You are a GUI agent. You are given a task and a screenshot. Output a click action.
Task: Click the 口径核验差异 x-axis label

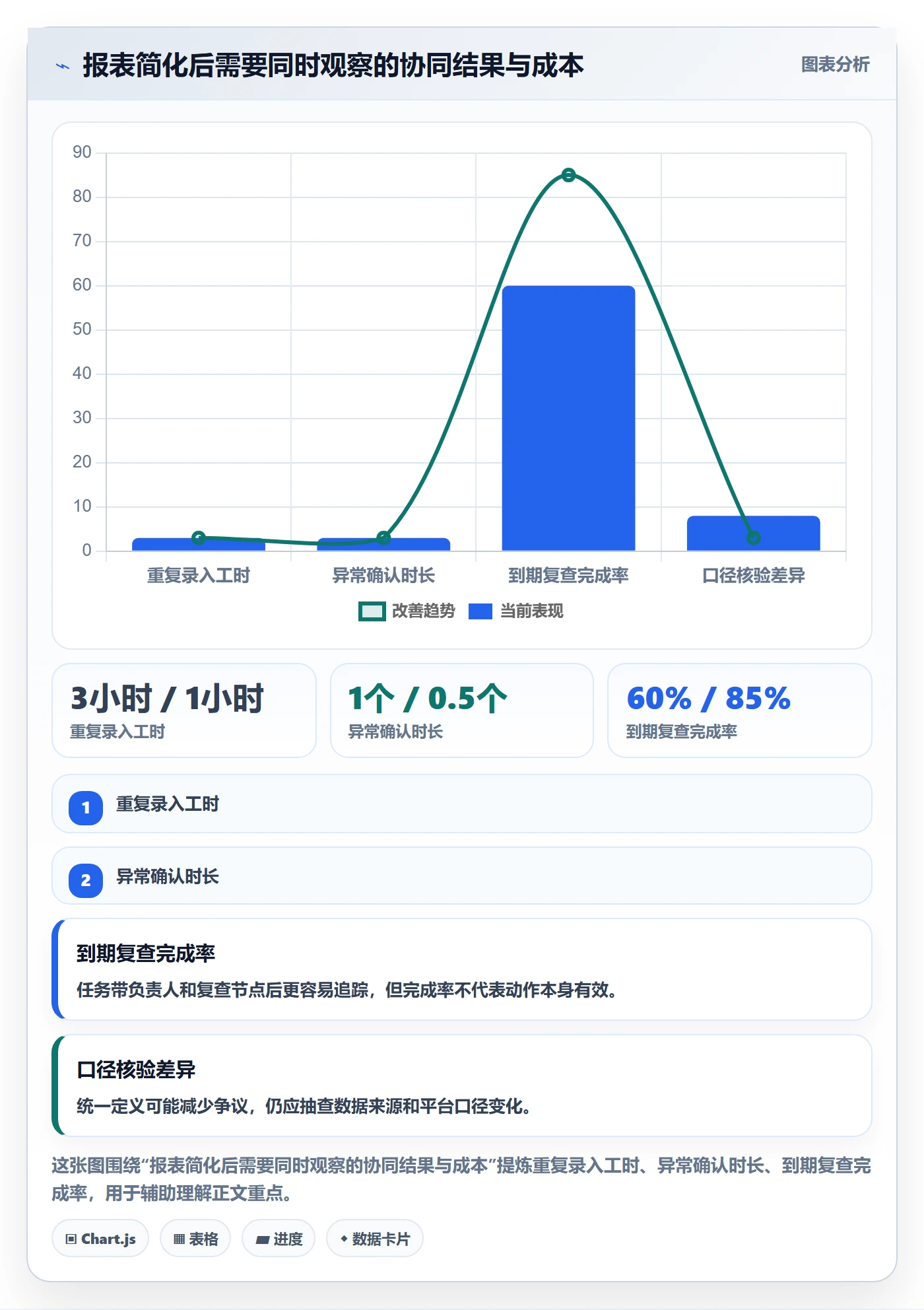[753, 576]
